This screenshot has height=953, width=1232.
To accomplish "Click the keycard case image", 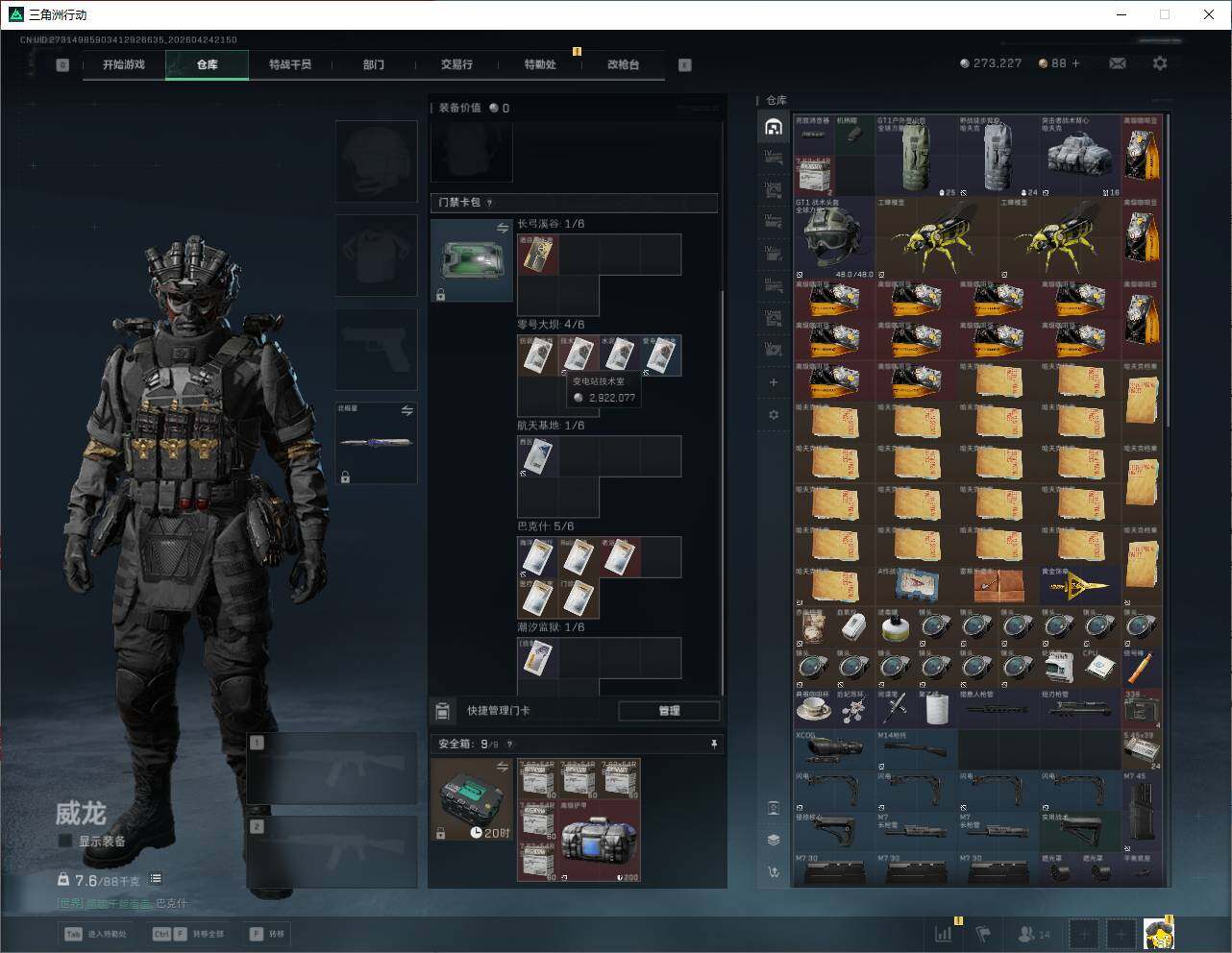I will tap(471, 260).
